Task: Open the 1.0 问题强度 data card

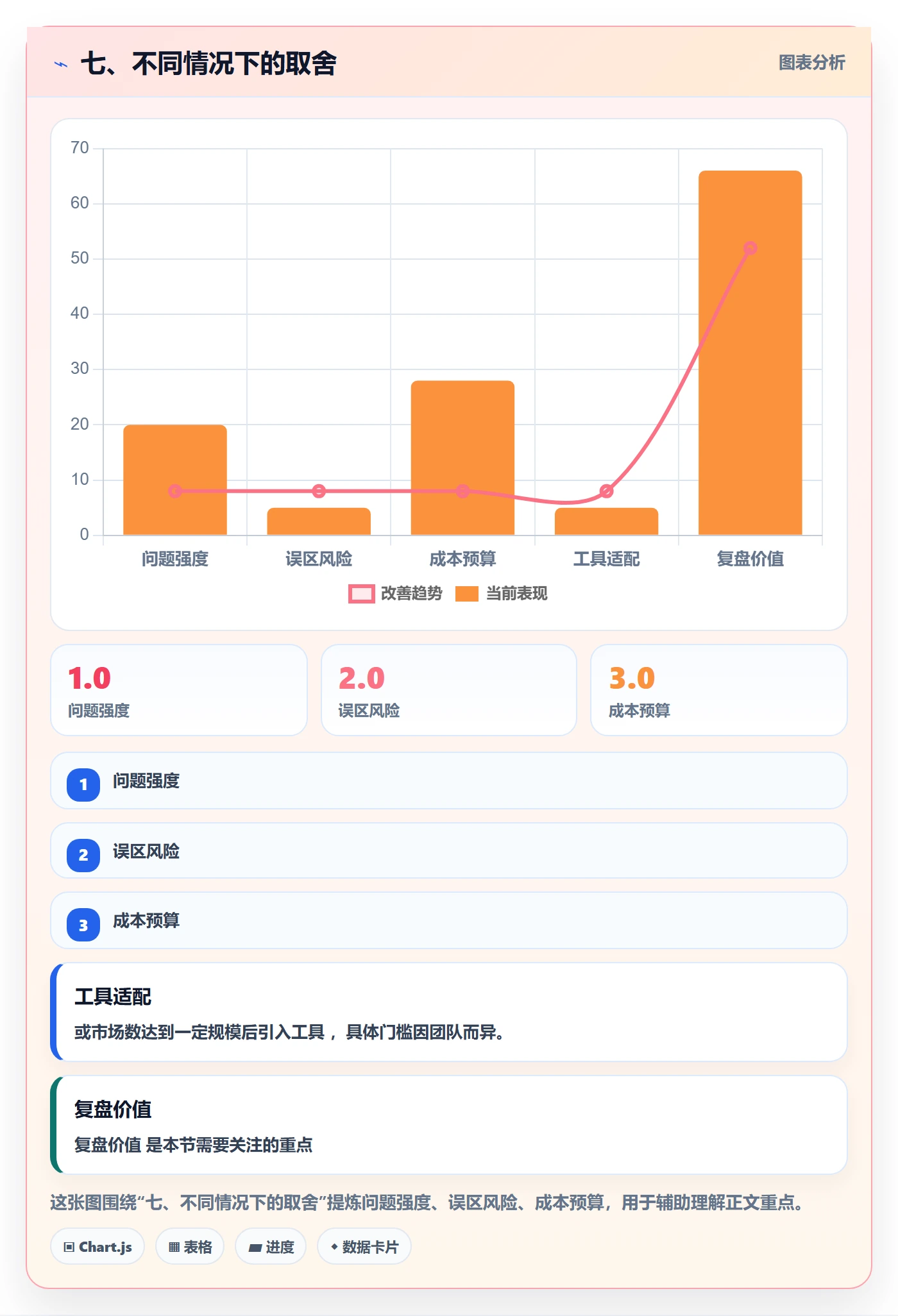Action: [179, 690]
